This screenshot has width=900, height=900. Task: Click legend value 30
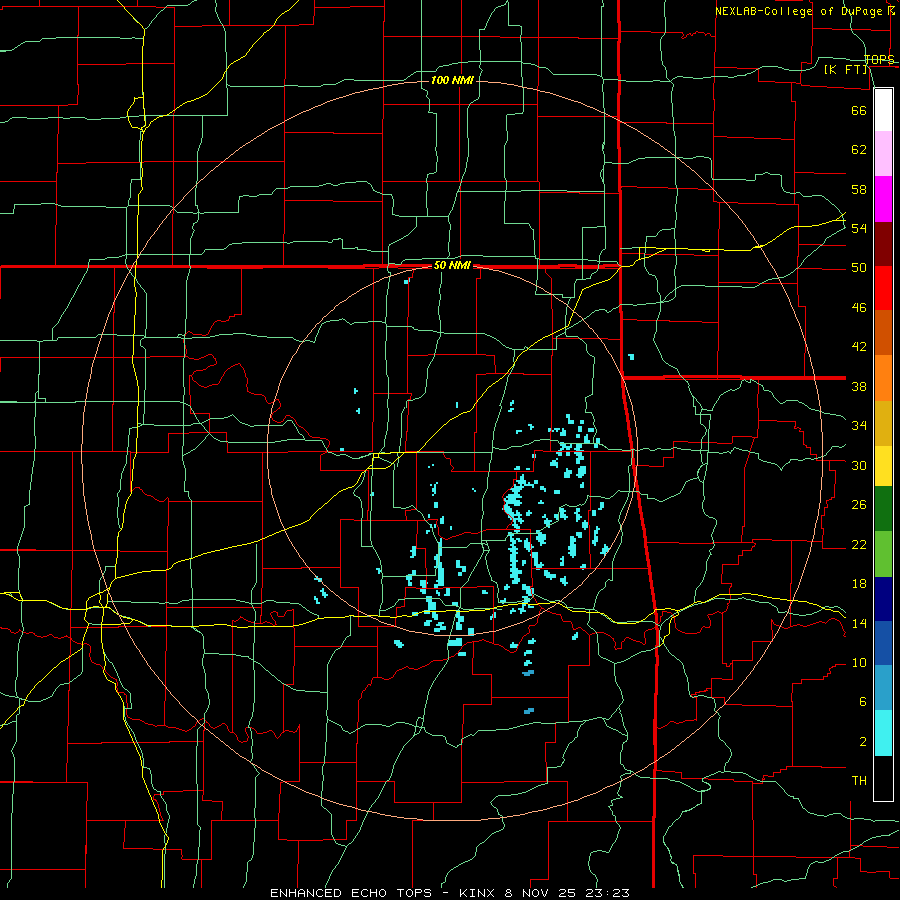pos(859,465)
